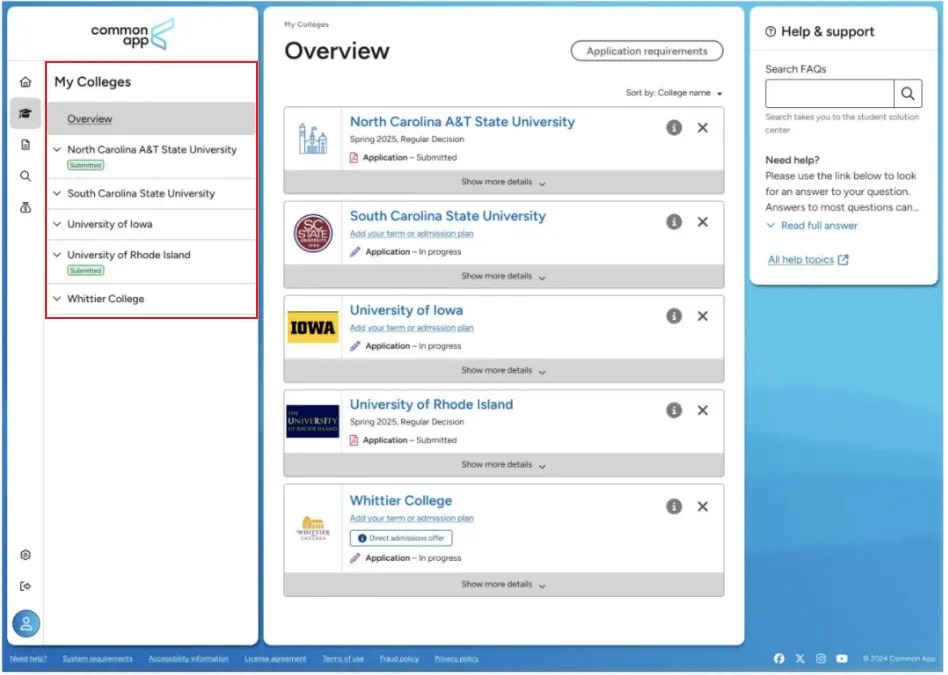948x675 pixels.
Task: Open the Sort by College name dropdown
Action: pyautogui.click(x=674, y=93)
